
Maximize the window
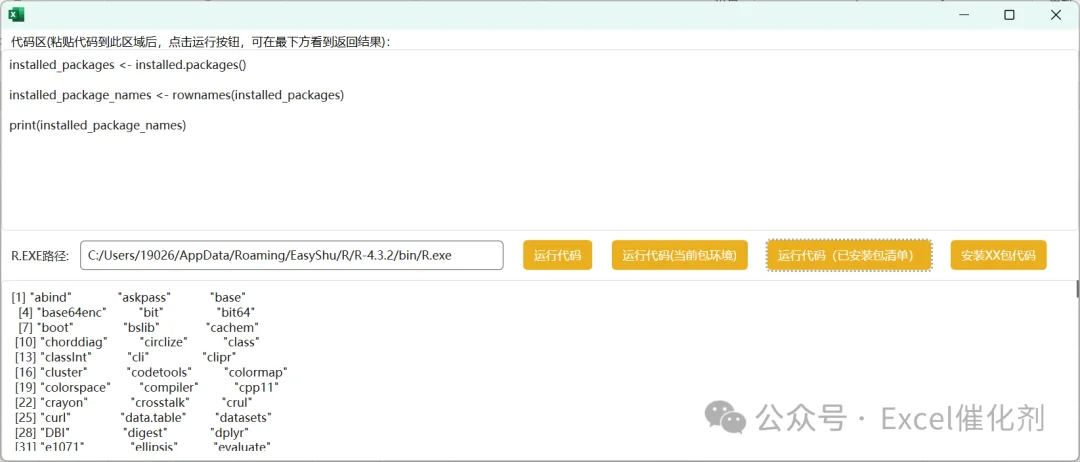pos(1009,14)
